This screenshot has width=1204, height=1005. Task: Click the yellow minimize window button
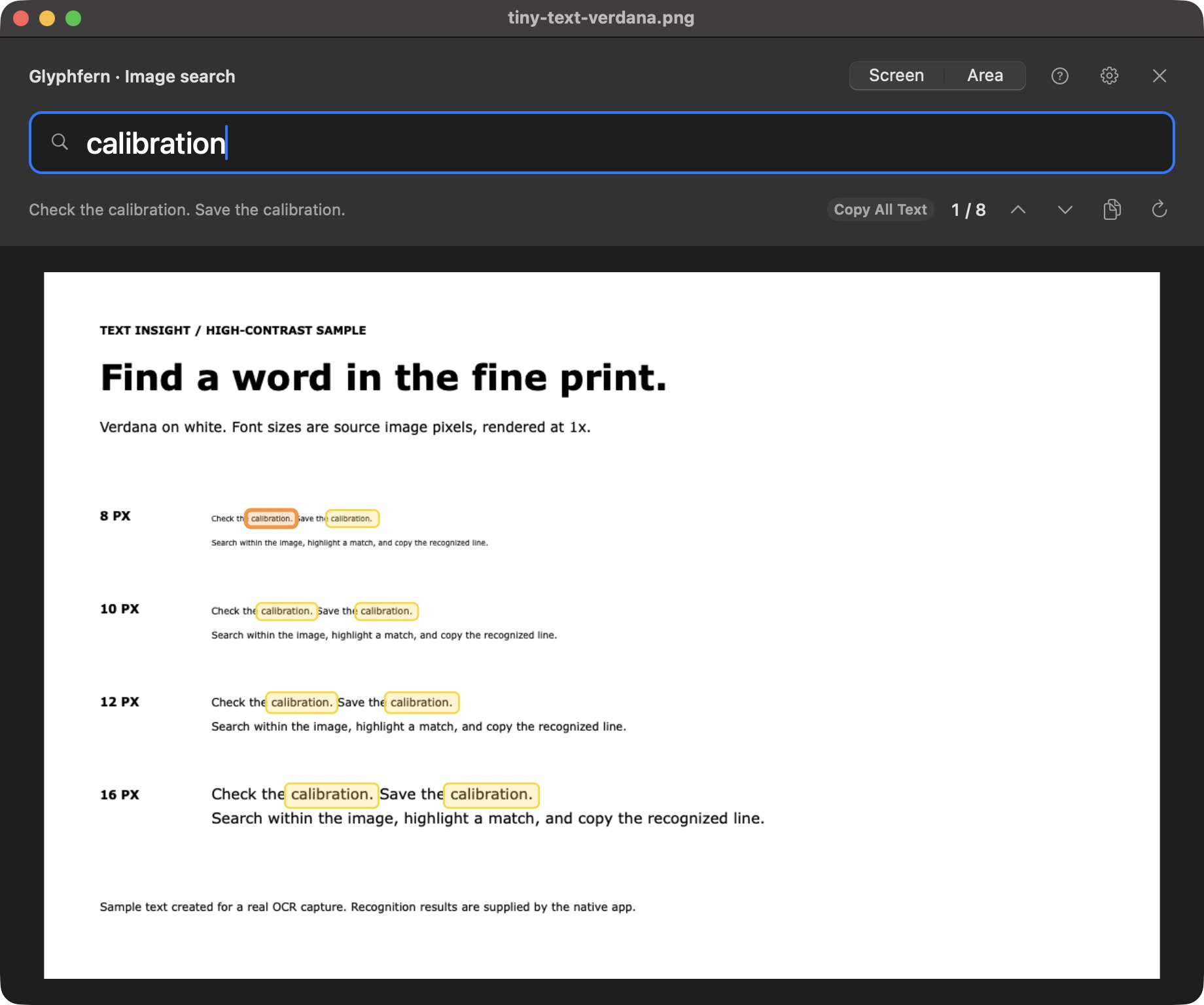pos(47,18)
